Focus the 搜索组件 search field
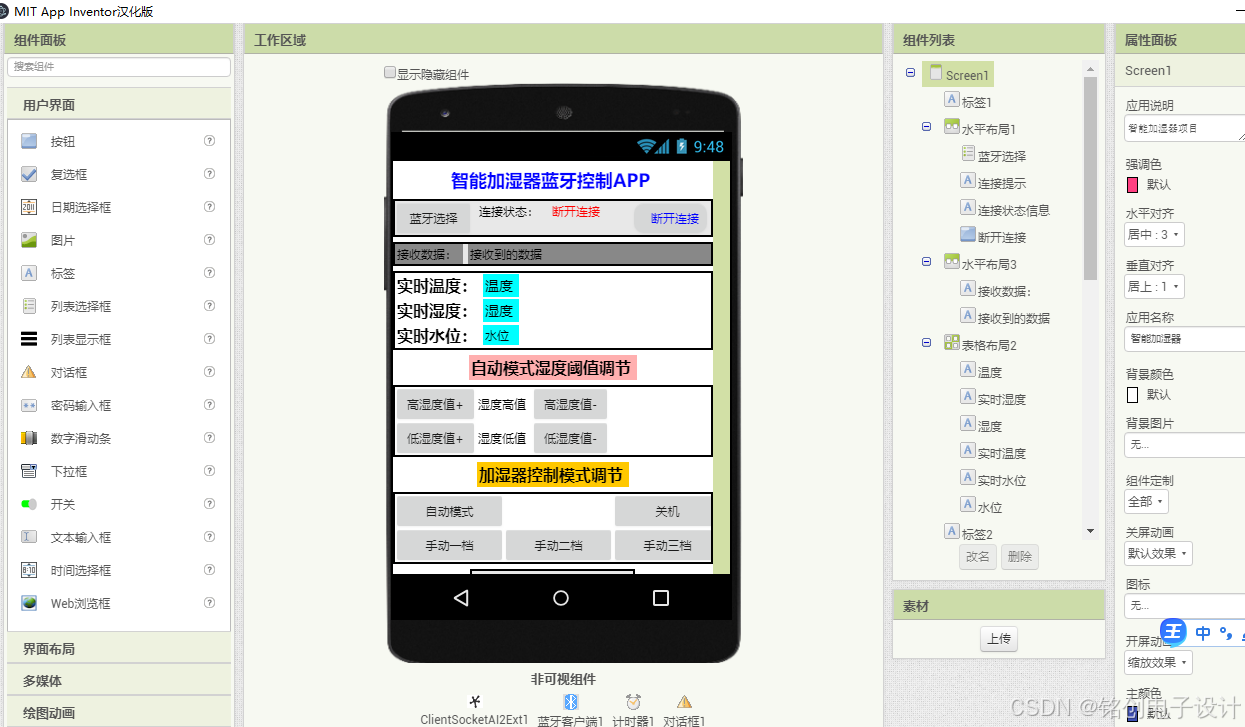 119,67
